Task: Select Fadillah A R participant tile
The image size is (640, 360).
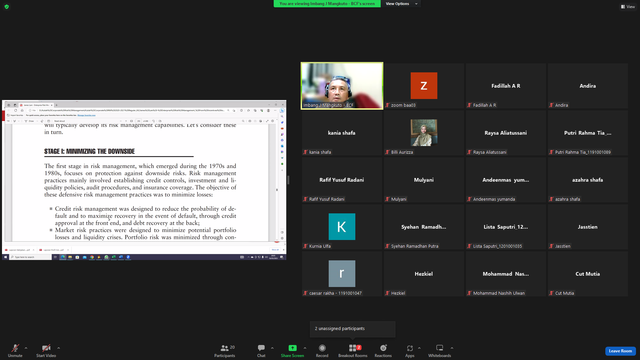Action: point(506,86)
